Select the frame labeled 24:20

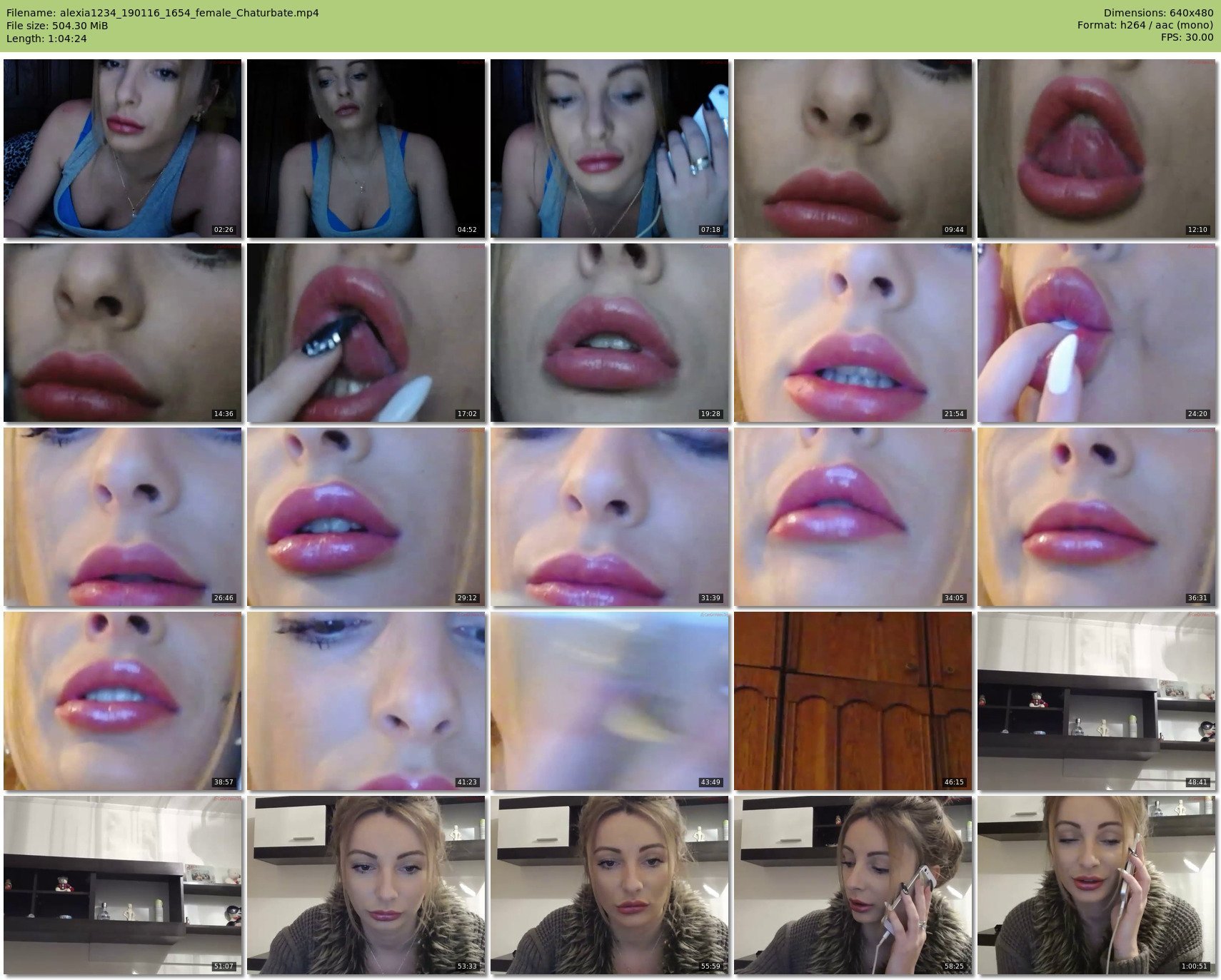[x=1097, y=333]
